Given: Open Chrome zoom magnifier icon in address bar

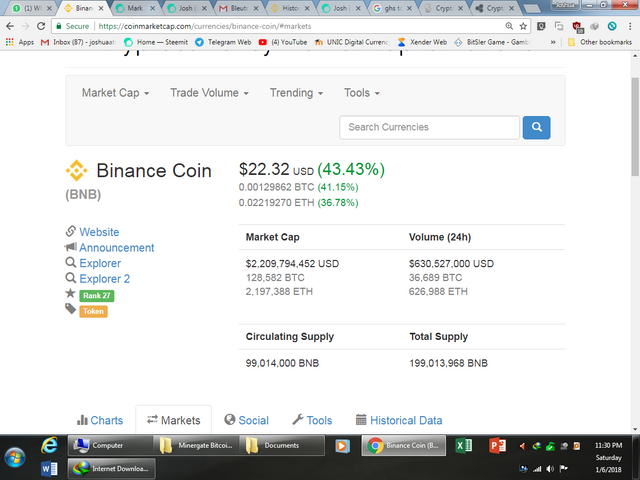Looking at the screenshot, I should click(509, 26).
